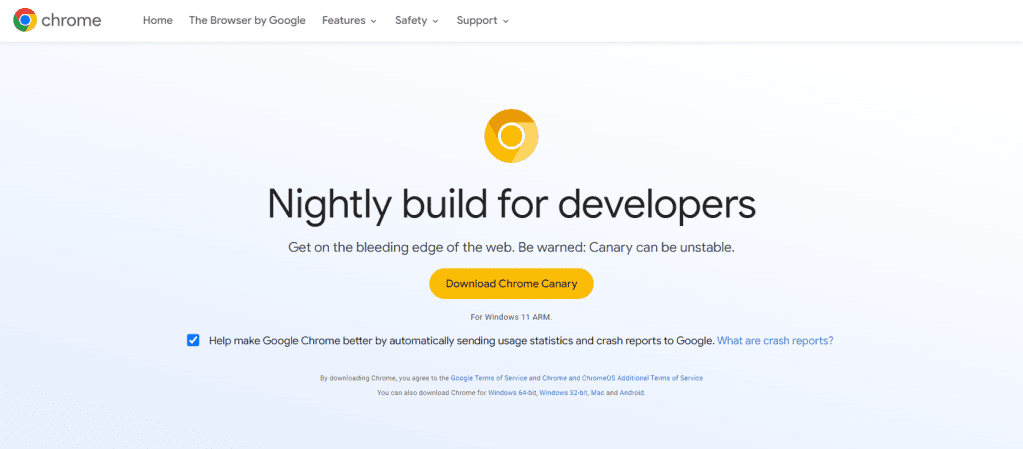1023x449 pixels.
Task: Click the yellow Chrome Canary icon
Action: [x=511, y=136]
